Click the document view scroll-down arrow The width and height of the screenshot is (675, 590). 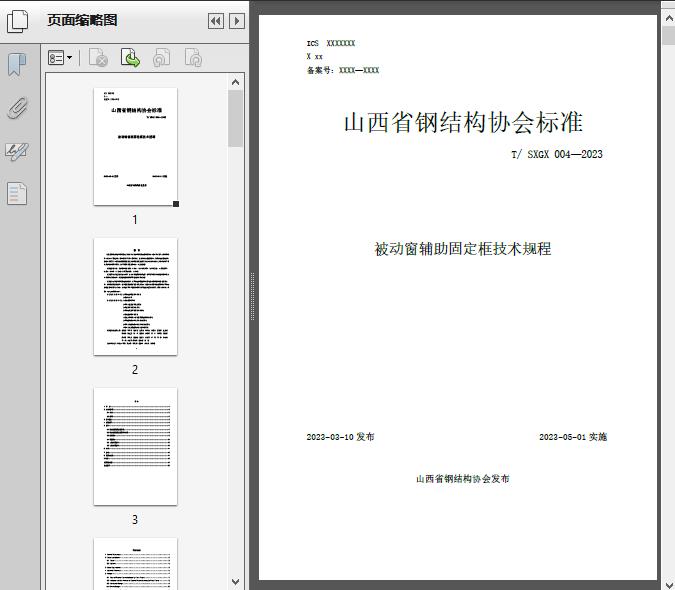(x=669, y=584)
